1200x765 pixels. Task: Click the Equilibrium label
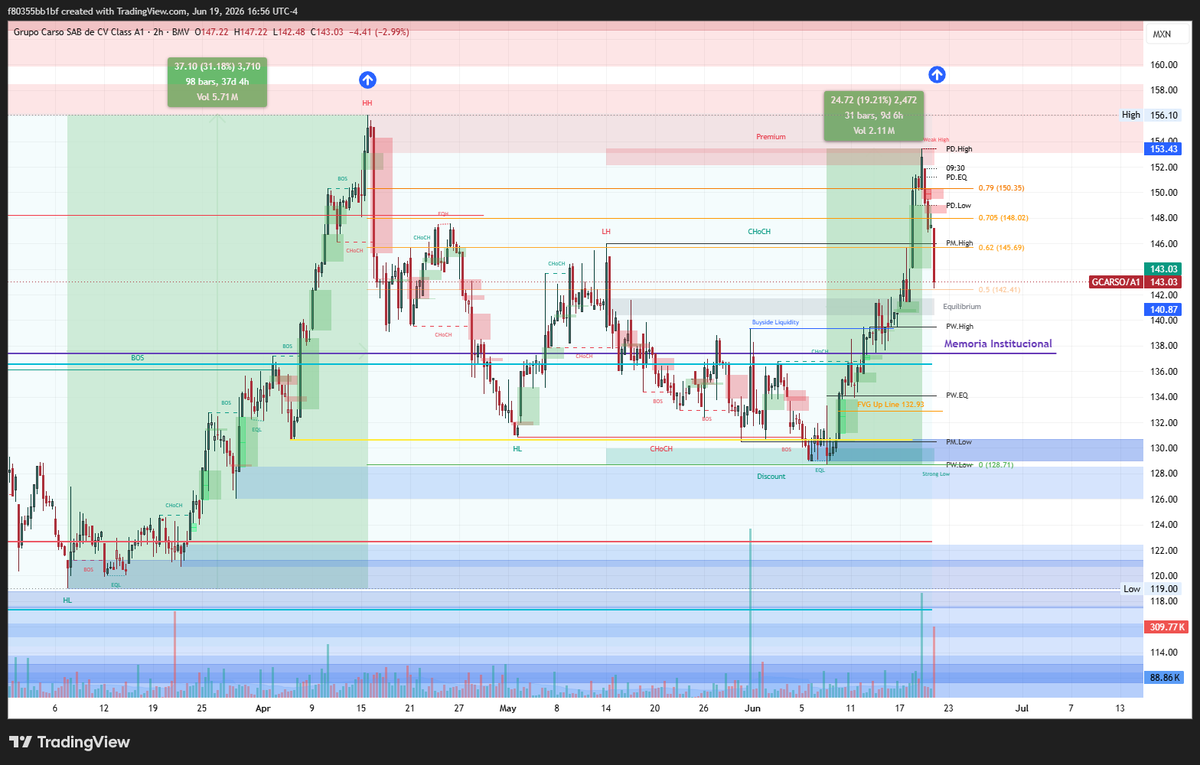click(962, 308)
